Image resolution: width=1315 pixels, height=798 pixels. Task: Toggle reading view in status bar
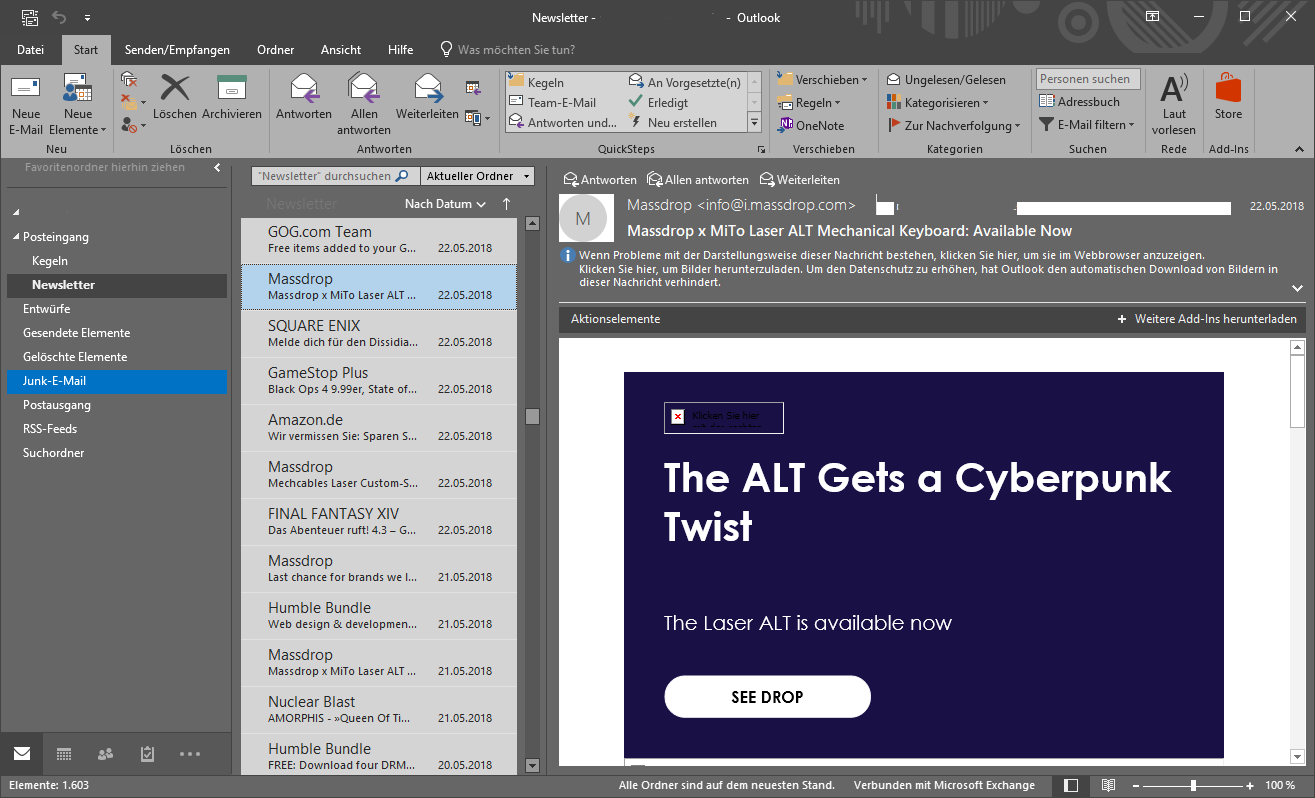click(1108, 785)
